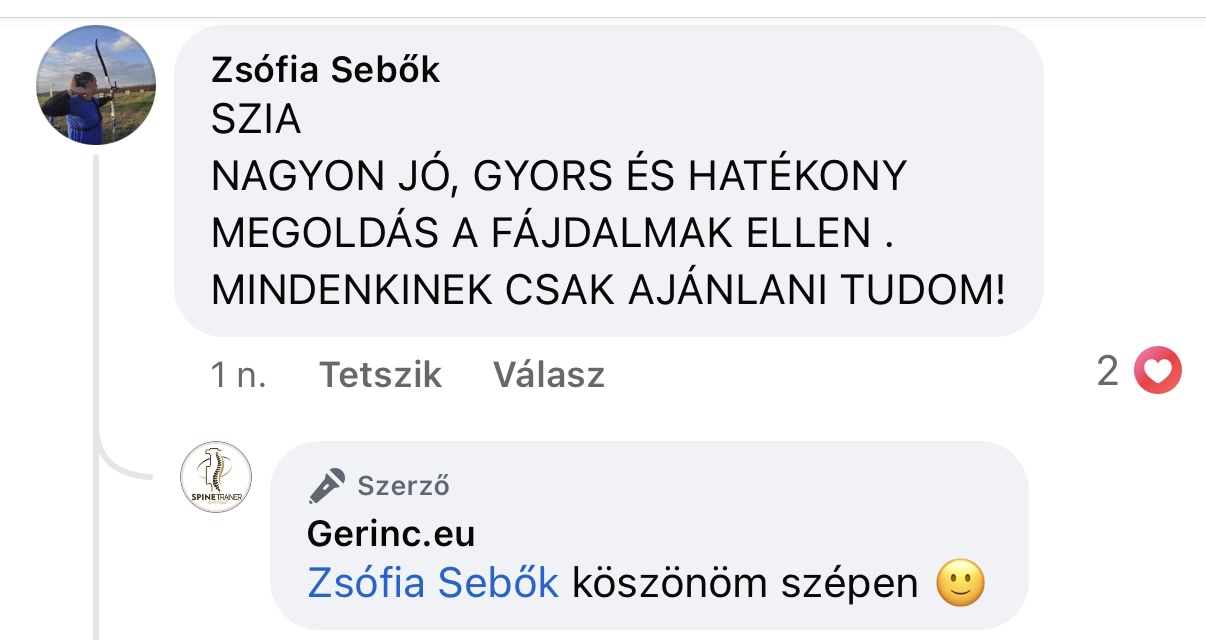
Task: Click the blue Zsófia Sebők mention
Action: point(432,583)
